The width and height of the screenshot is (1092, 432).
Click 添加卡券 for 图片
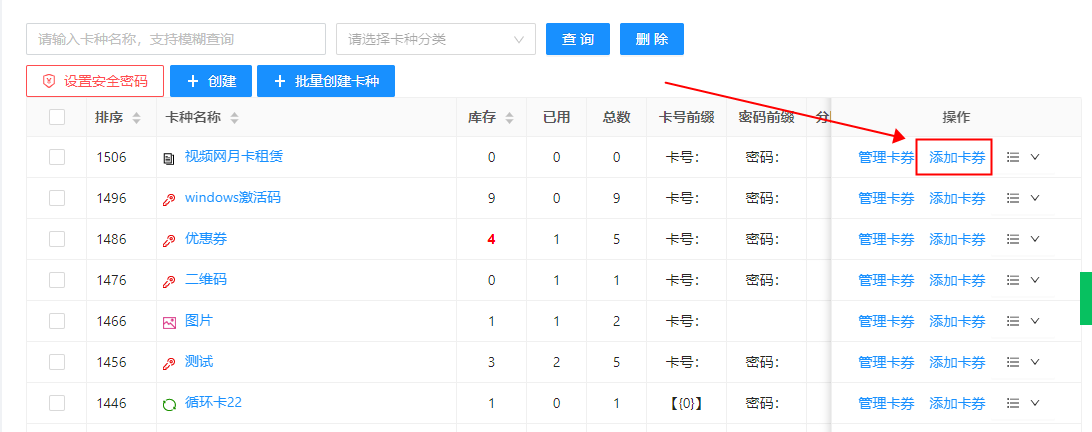[958, 321]
